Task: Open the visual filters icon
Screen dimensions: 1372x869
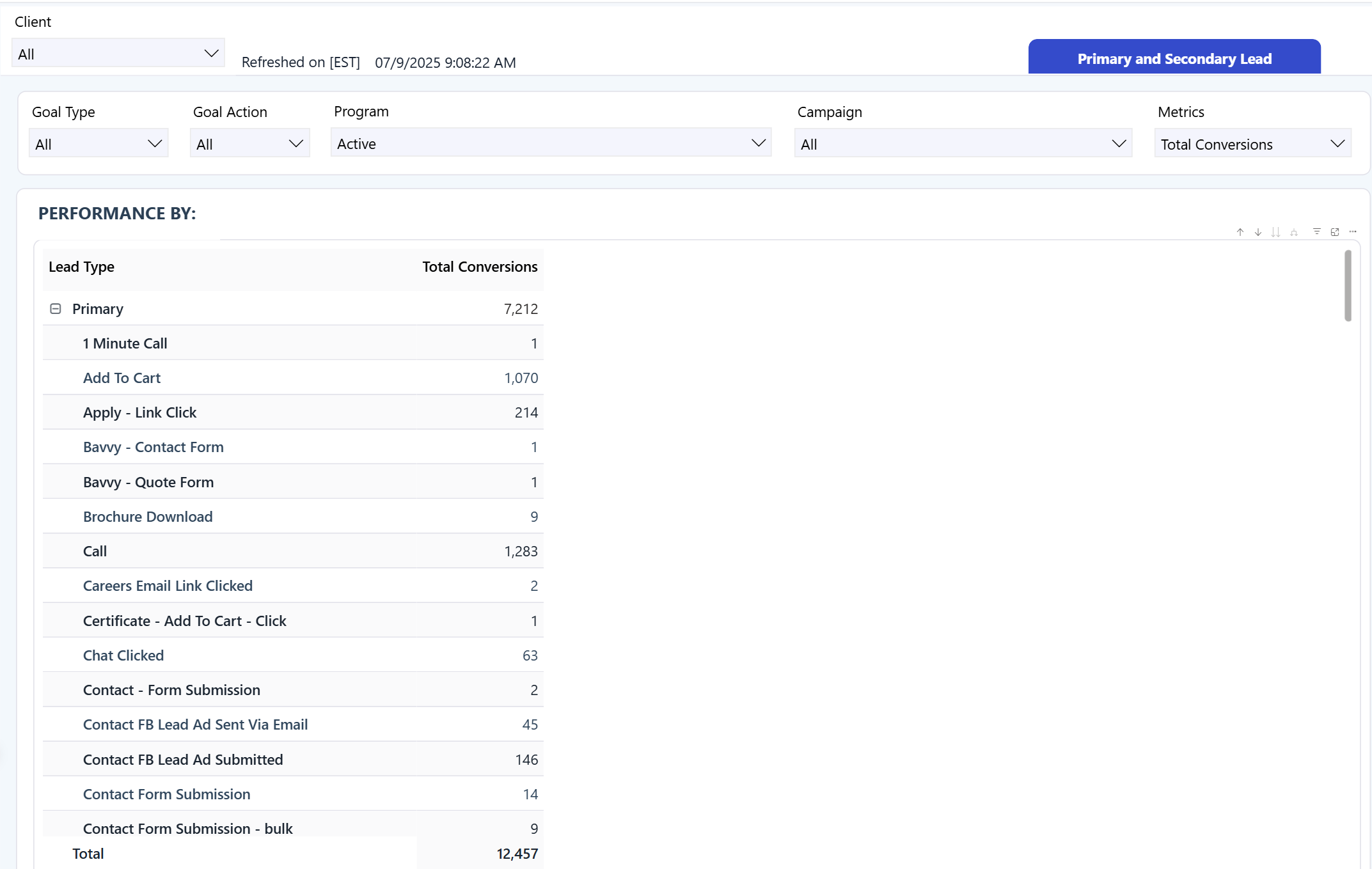Action: 1316,231
